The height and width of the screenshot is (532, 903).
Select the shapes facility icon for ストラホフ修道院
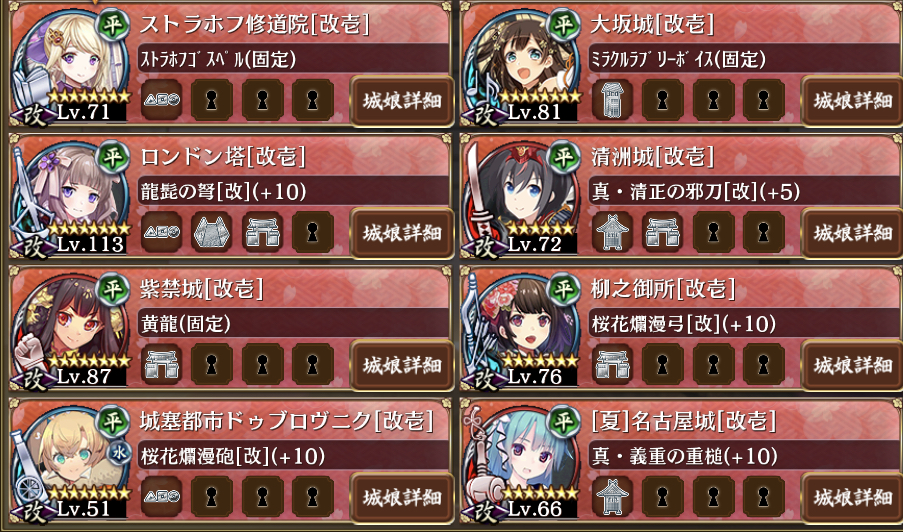point(161,101)
